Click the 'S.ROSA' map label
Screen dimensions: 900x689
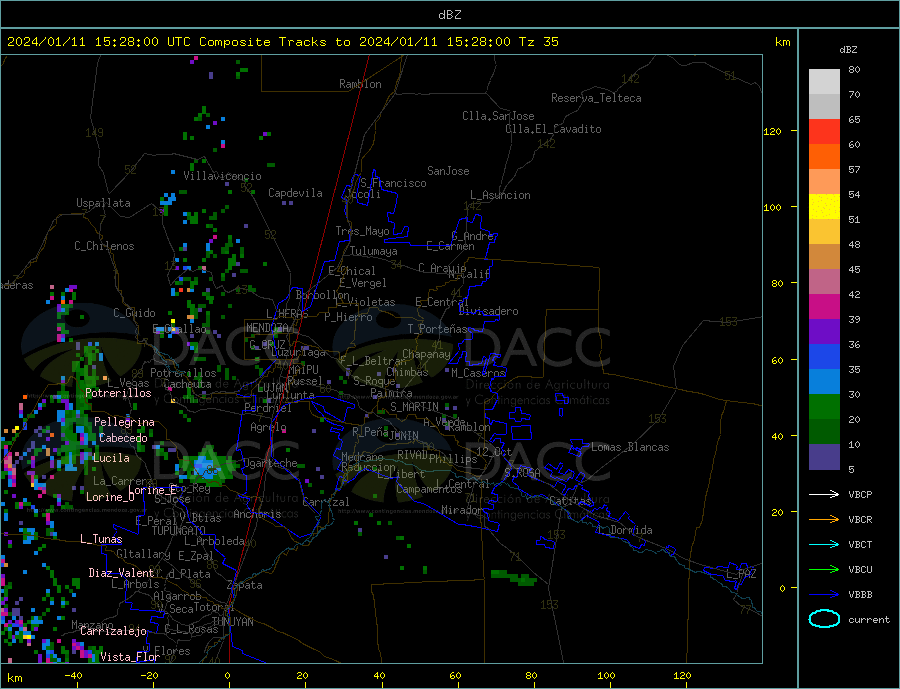coord(522,473)
